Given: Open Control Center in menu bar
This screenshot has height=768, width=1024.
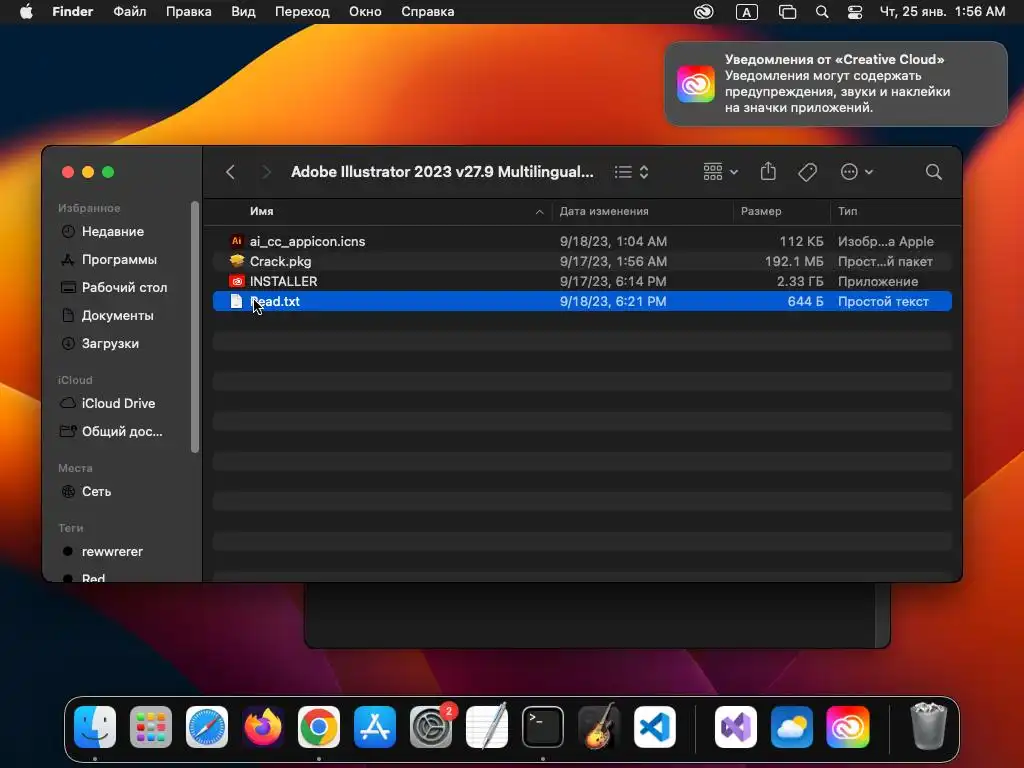Looking at the screenshot, I should pos(854,12).
